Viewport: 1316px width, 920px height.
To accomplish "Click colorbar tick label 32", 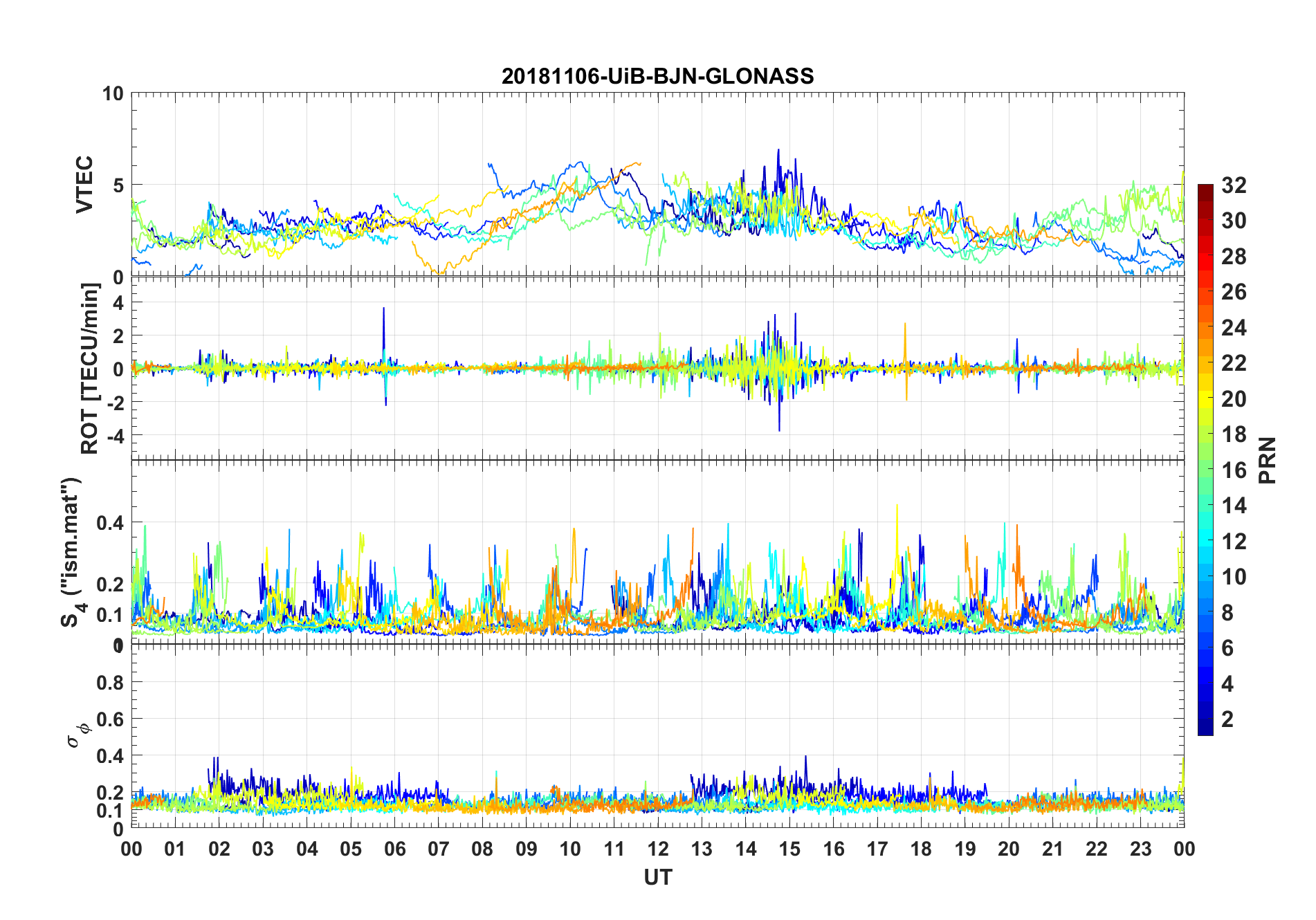I will point(1234,185).
